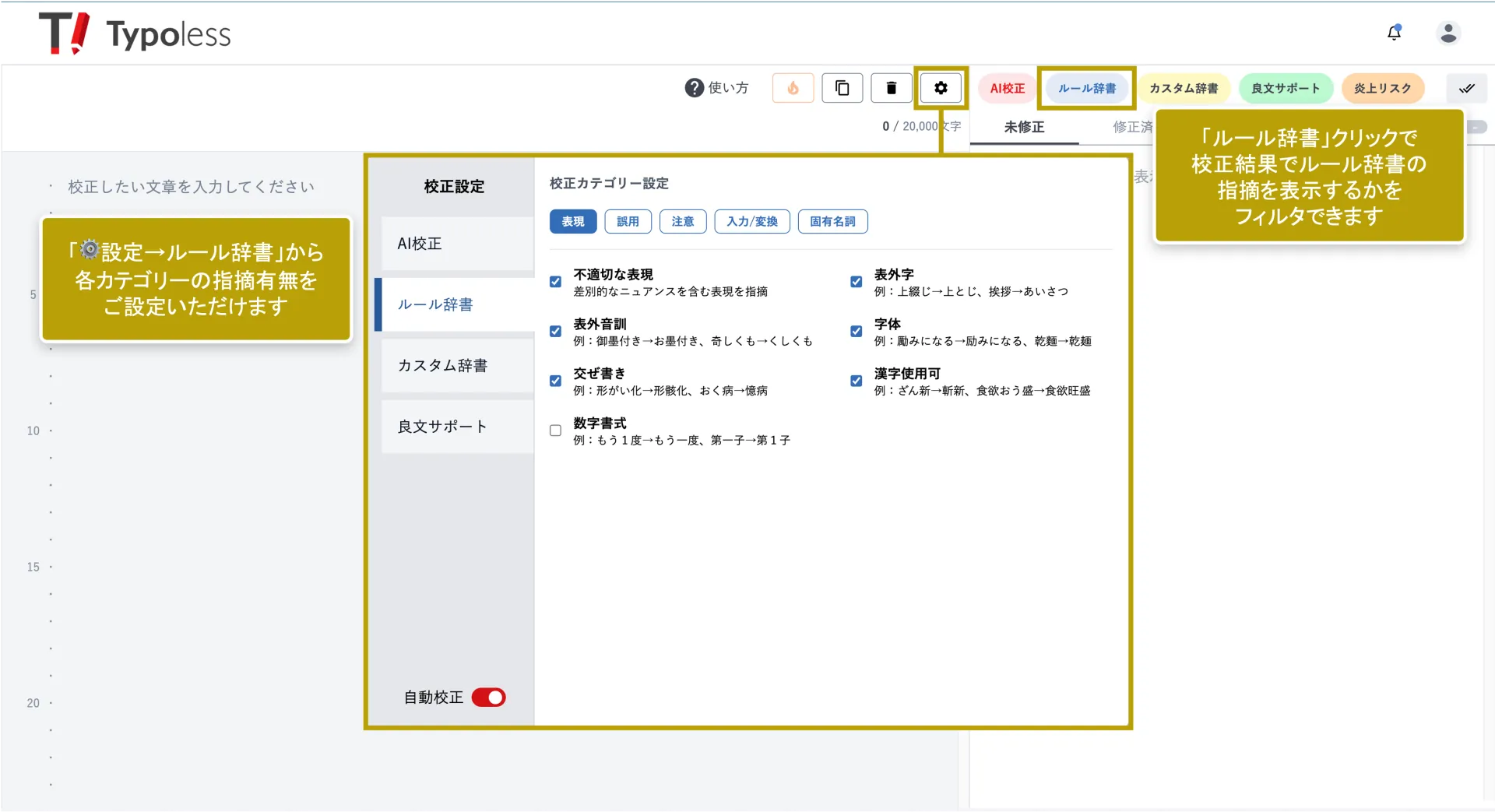Open the notifications bell
This screenshot has height=812, width=1495.
1394,33
